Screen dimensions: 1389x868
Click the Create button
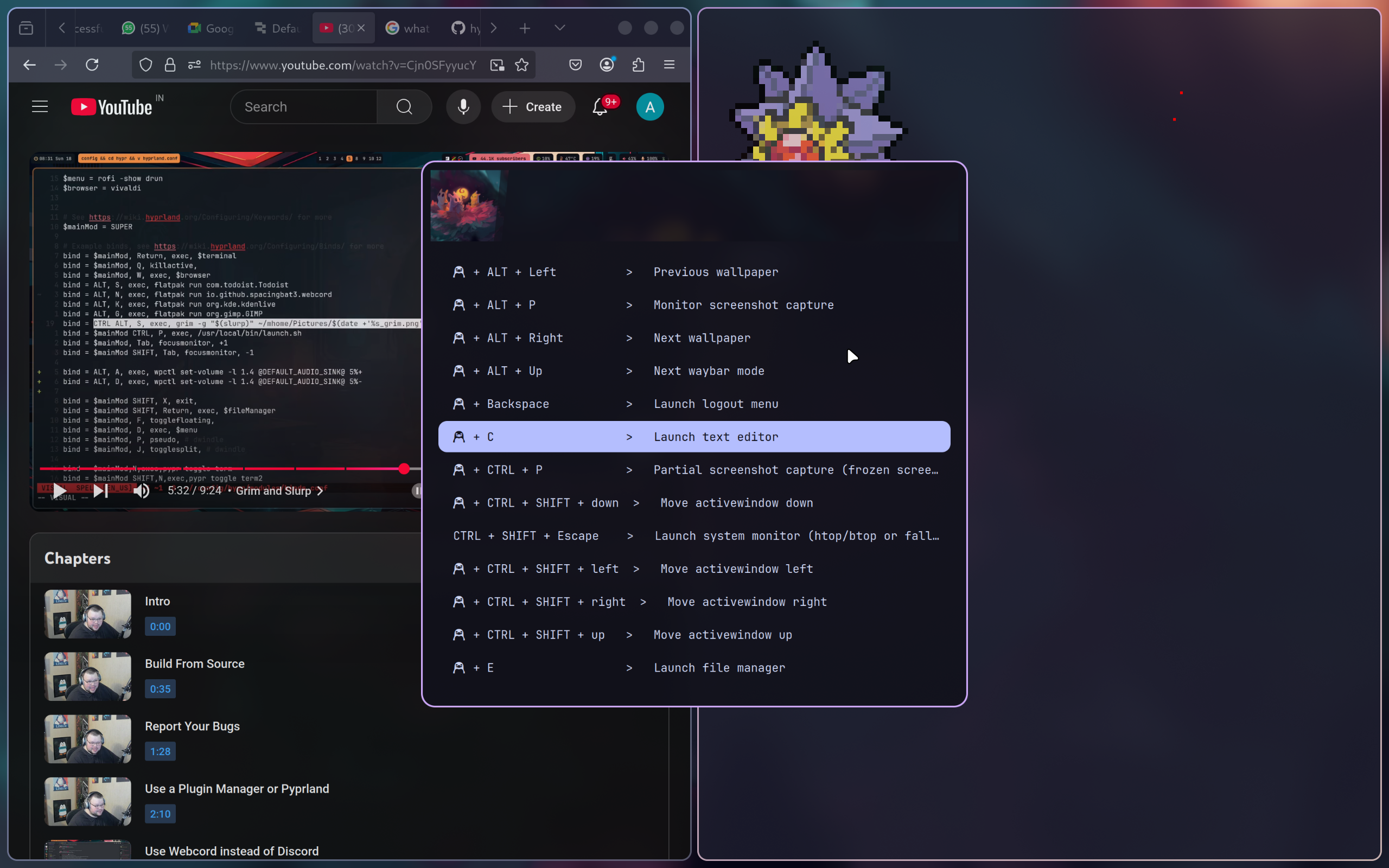tap(533, 107)
